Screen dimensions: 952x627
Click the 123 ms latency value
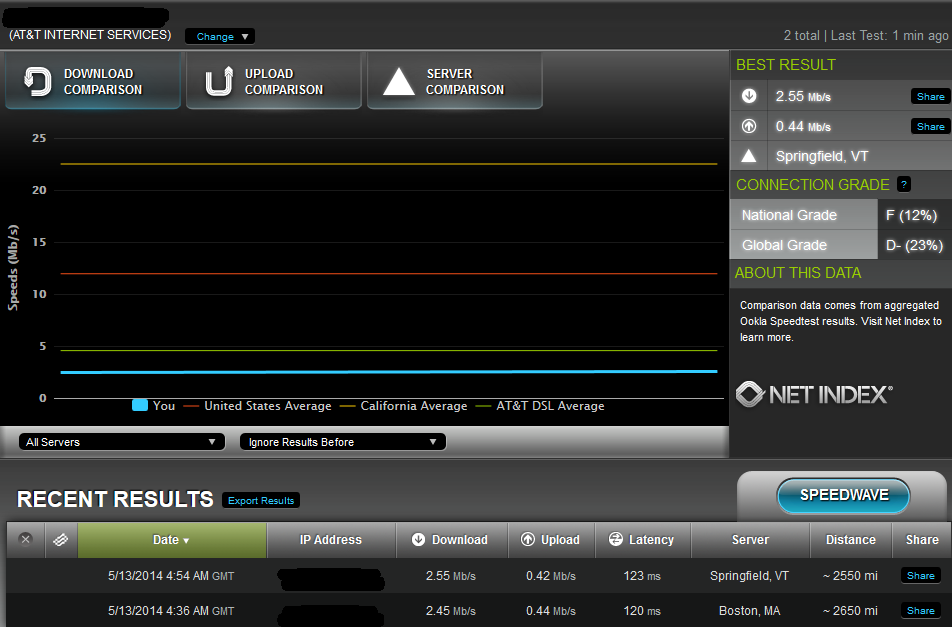(642, 575)
